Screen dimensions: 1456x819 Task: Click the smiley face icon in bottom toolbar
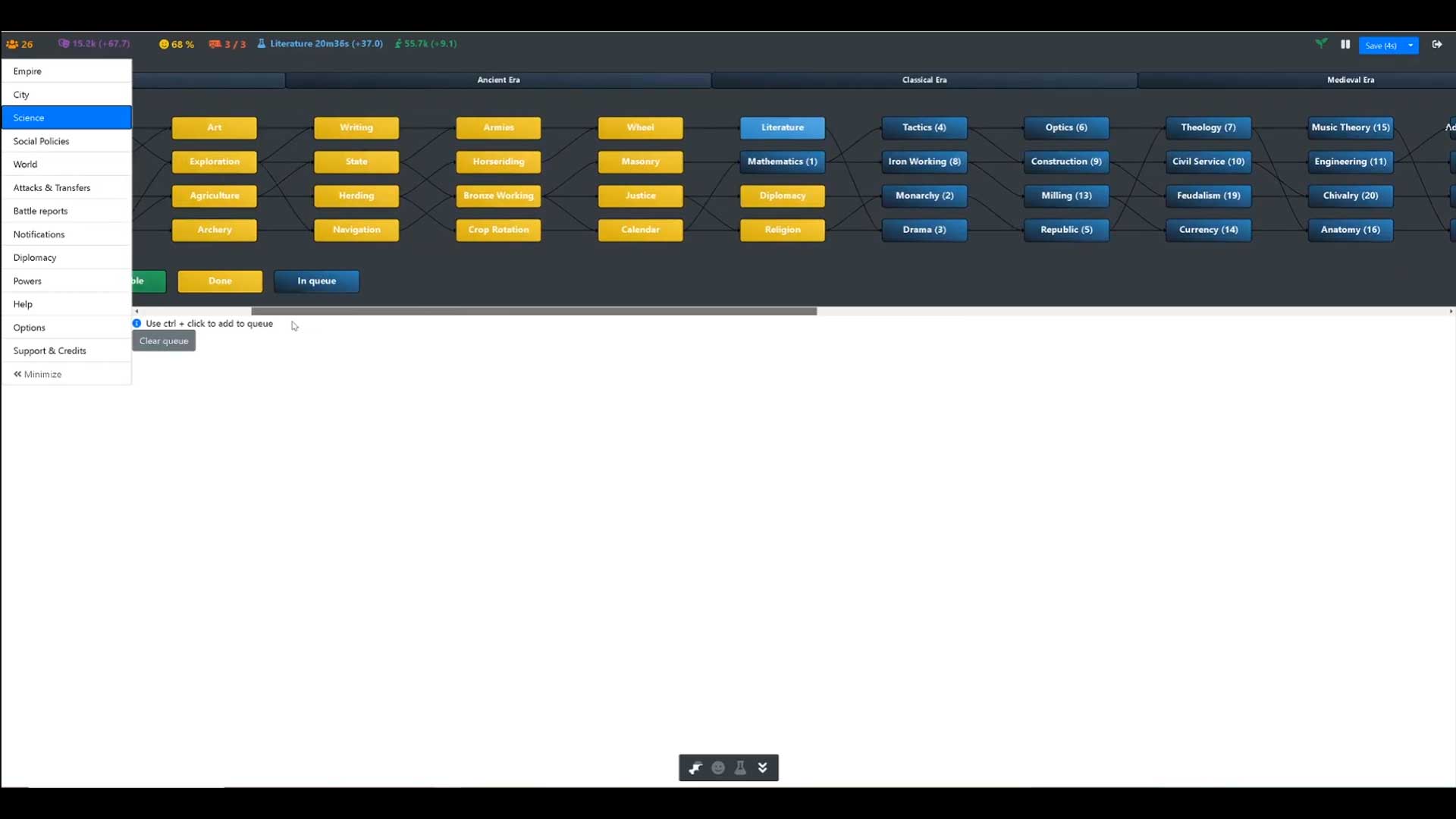tap(718, 768)
